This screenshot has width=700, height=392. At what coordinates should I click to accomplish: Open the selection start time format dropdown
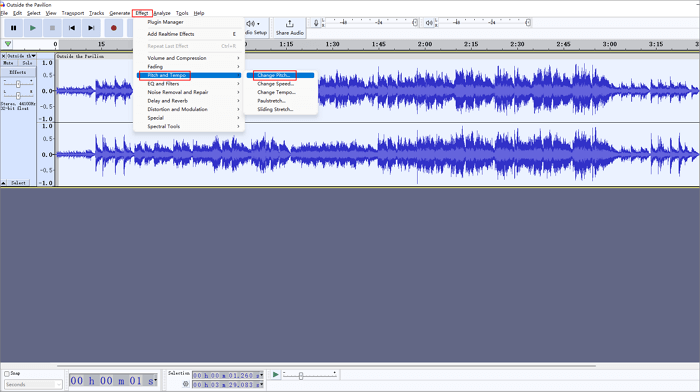tap(262, 375)
